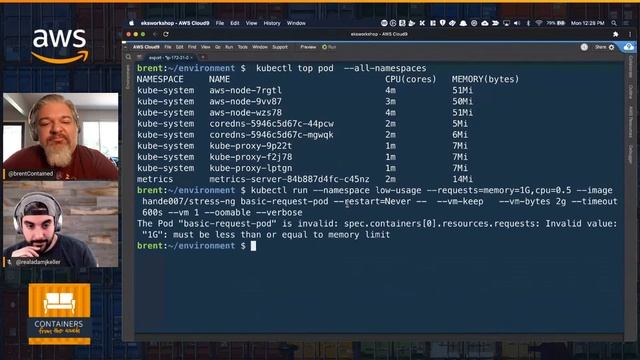The height and width of the screenshot is (360, 640).
Task: Open the File menu in Cloud9
Action: tap(168, 47)
